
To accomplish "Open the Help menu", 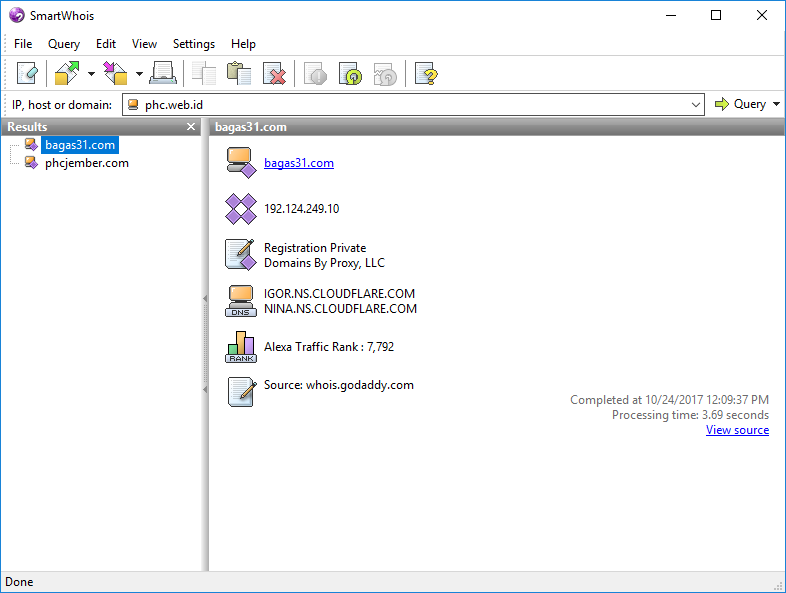I will point(243,44).
